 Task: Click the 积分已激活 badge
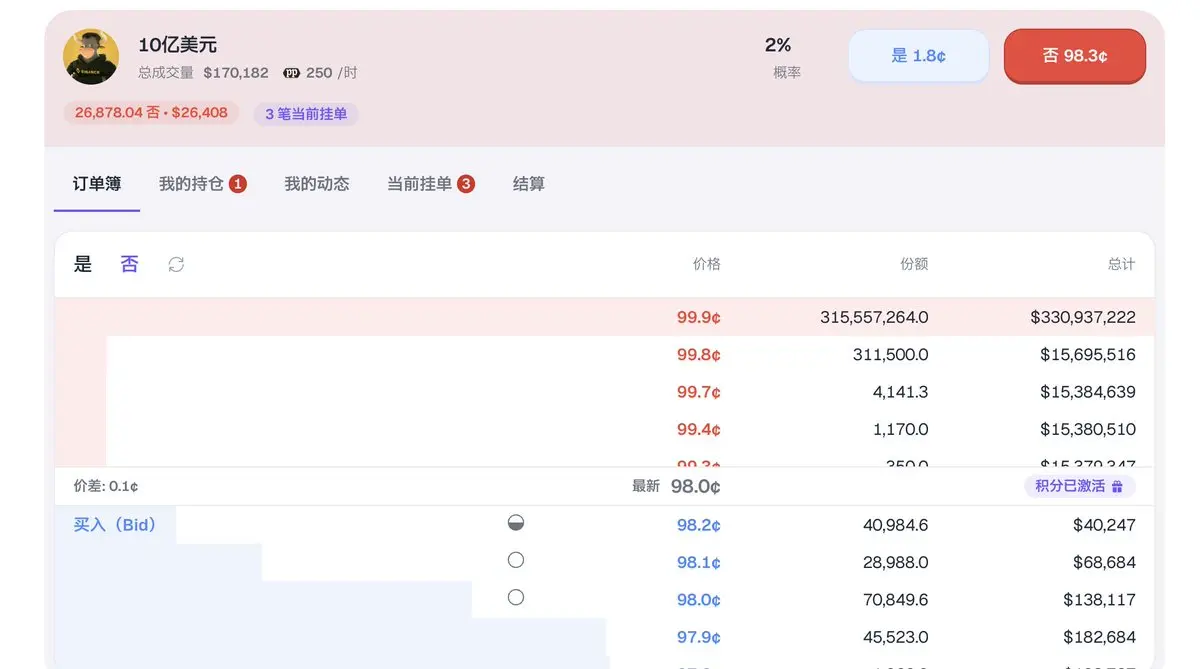pos(1079,486)
